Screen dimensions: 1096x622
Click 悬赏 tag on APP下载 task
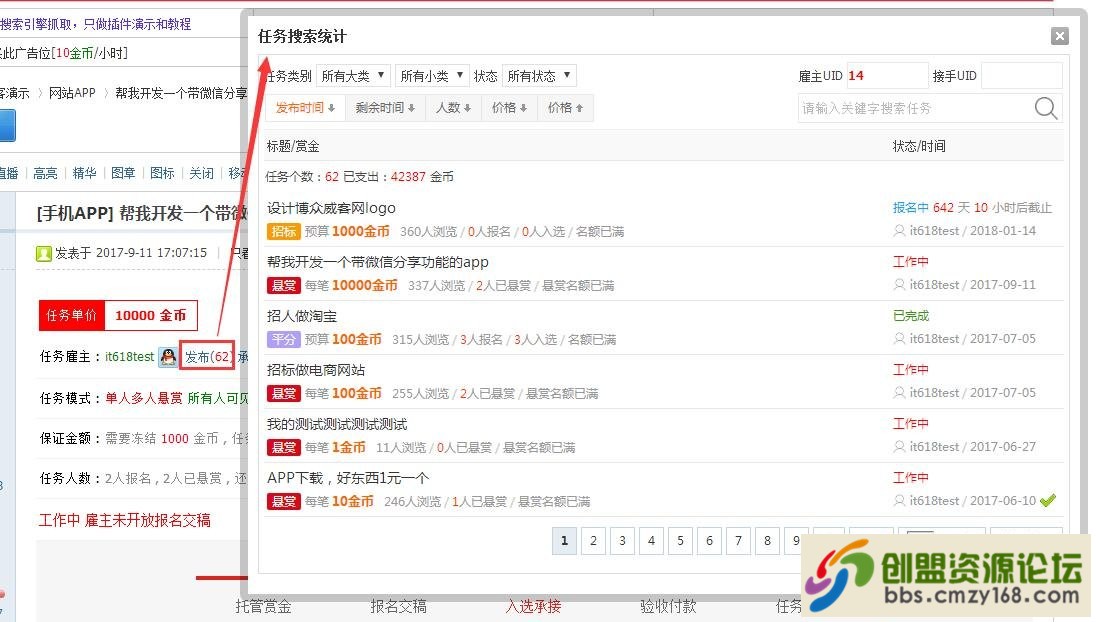click(x=283, y=501)
